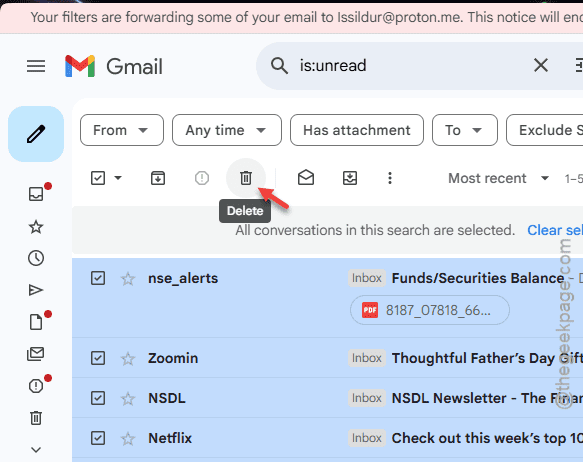Open the Funds/Securities Balance email
The height and width of the screenshot is (462, 583).
coord(478,278)
